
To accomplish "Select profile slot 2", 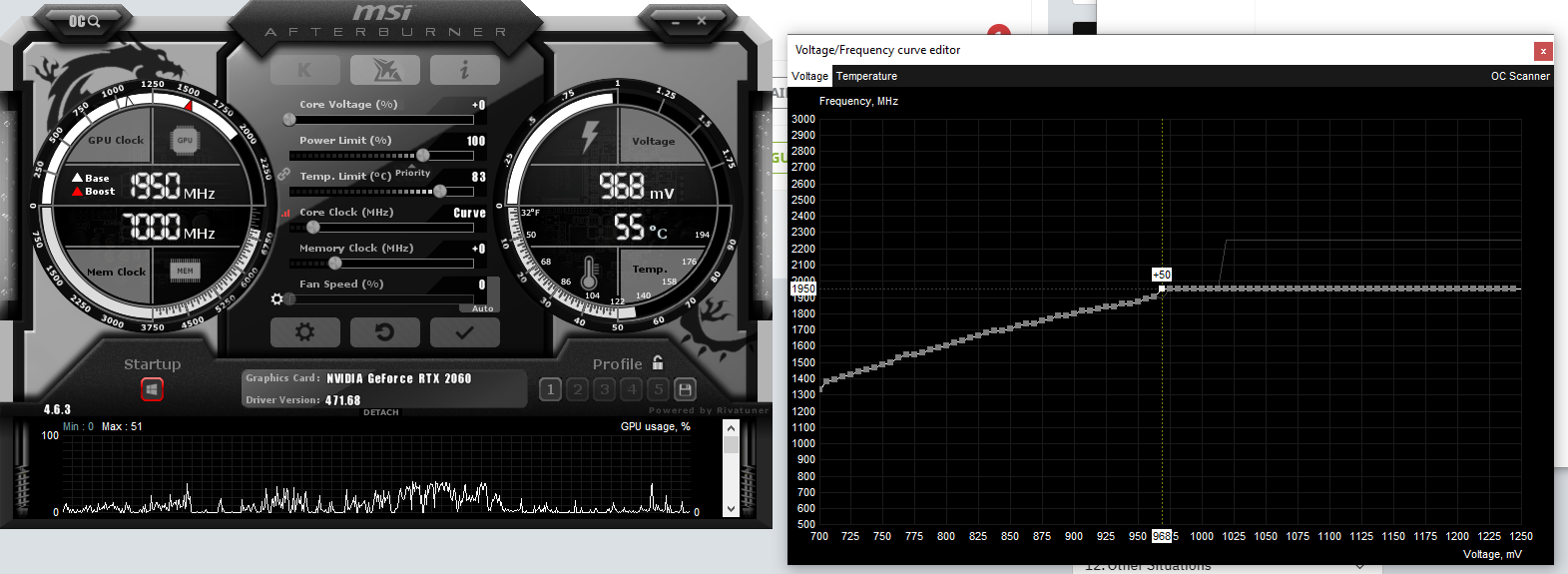I will click(577, 389).
